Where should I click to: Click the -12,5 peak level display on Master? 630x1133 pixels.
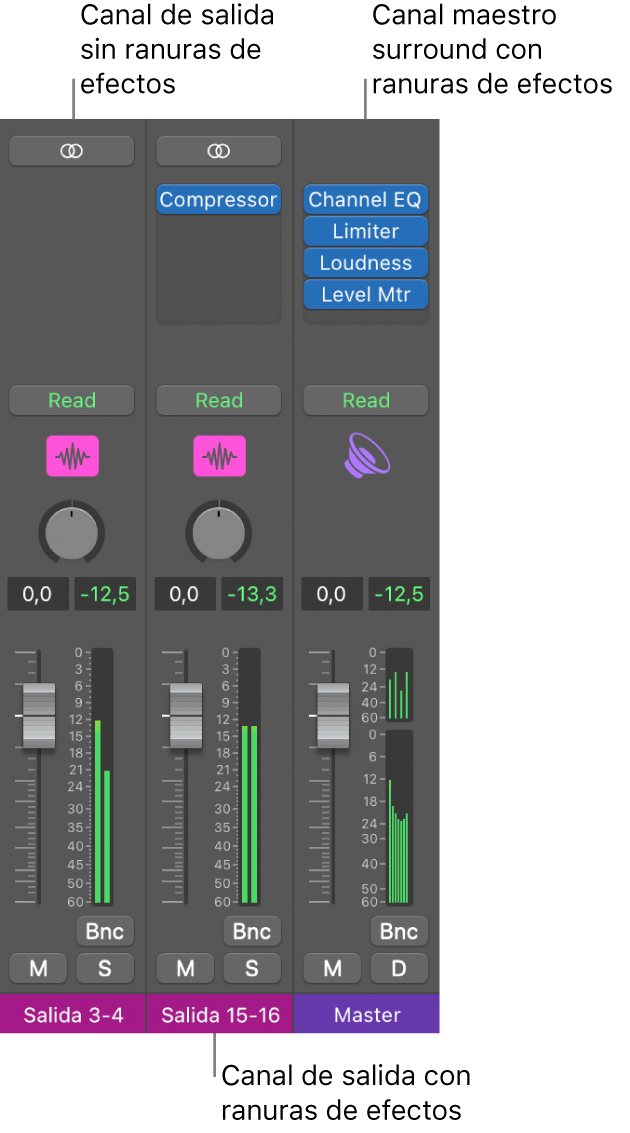tap(400, 595)
